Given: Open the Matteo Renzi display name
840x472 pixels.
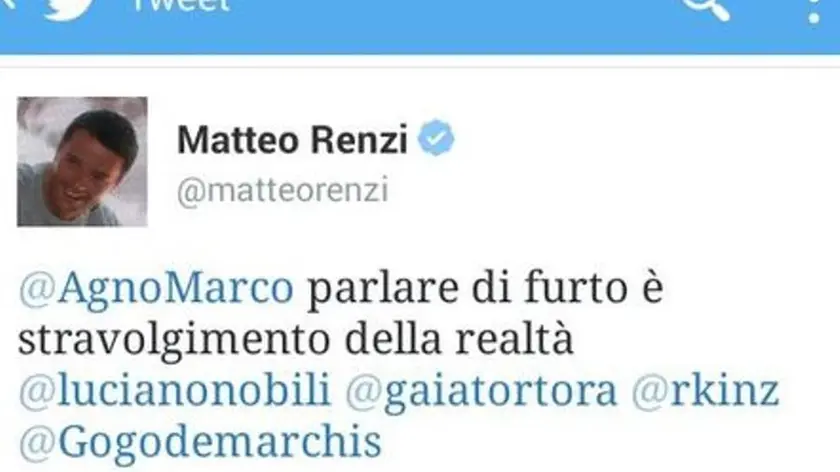Looking at the screenshot, I should pyautogui.click(x=292, y=139).
